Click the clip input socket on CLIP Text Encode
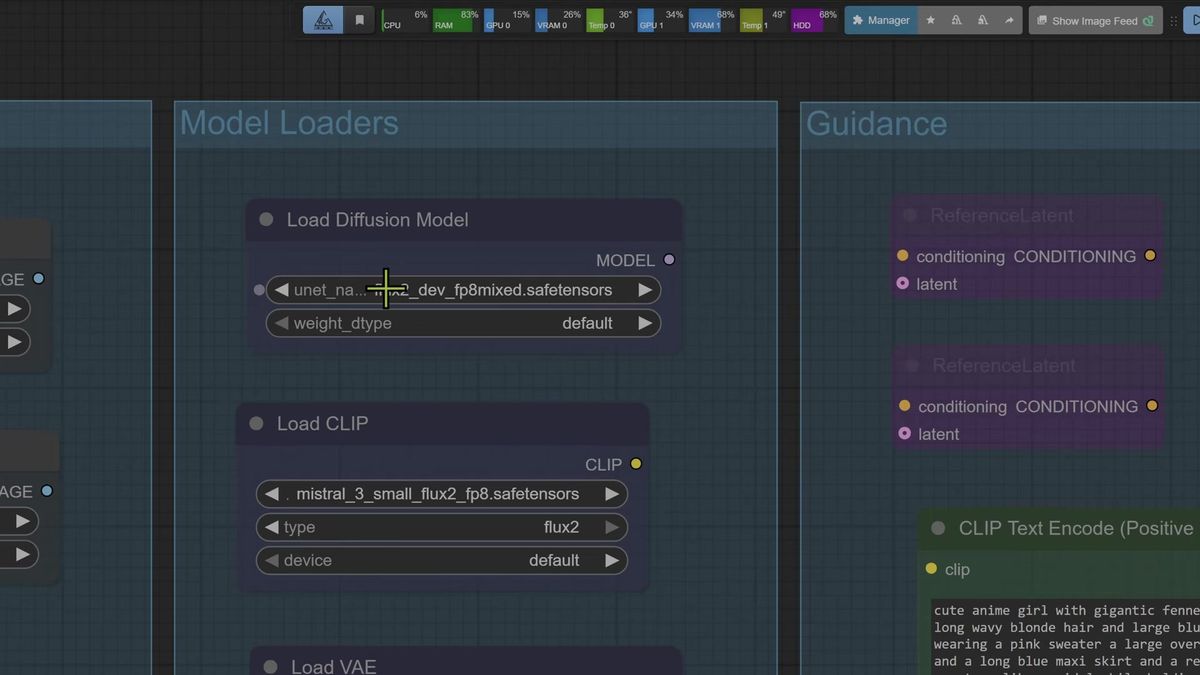This screenshot has height=675, width=1200. [931, 569]
